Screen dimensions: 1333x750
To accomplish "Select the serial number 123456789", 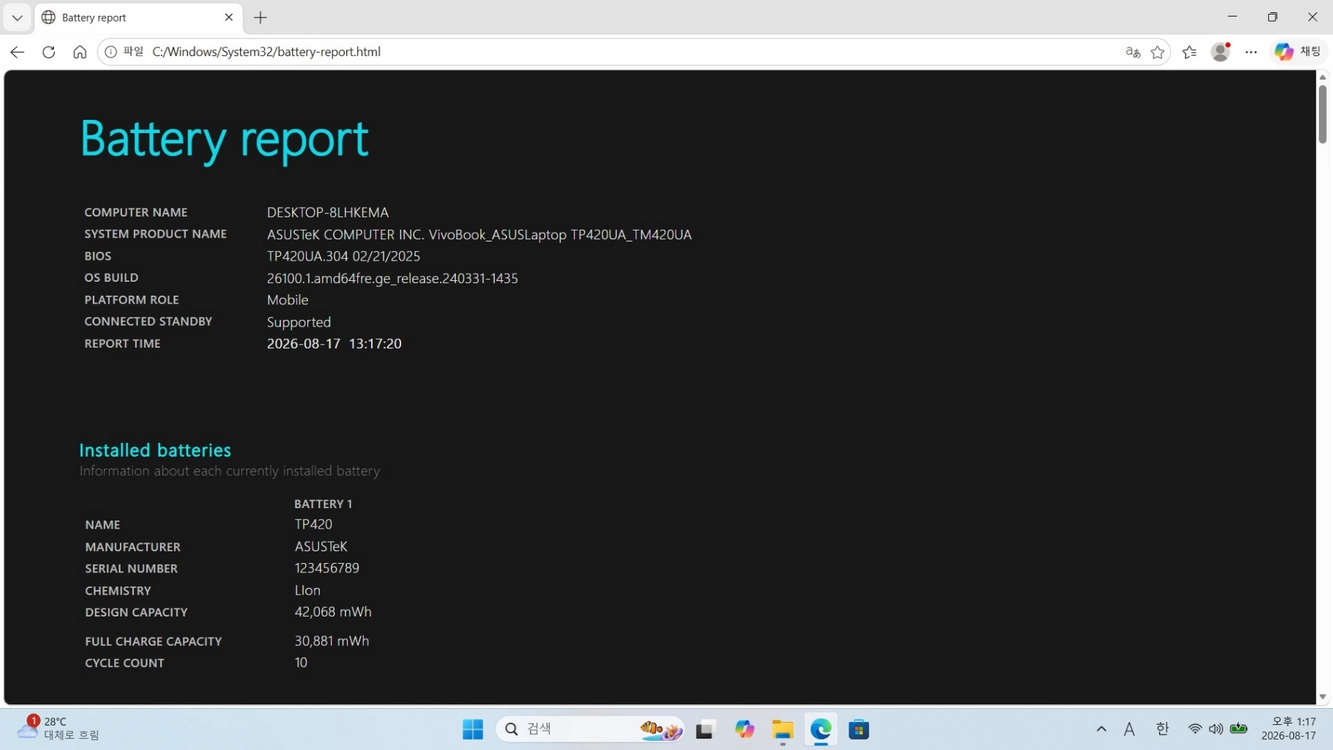I will 327,568.
